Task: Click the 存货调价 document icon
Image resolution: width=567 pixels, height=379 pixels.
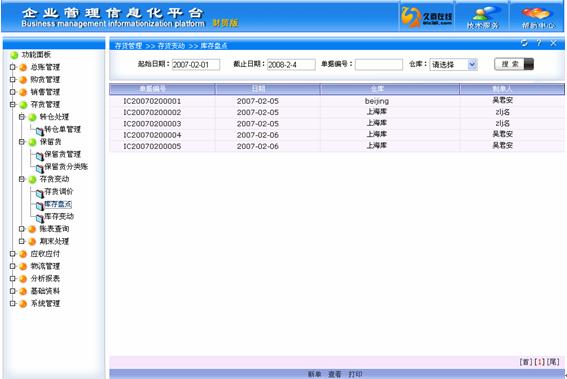Action: click(x=39, y=193)
